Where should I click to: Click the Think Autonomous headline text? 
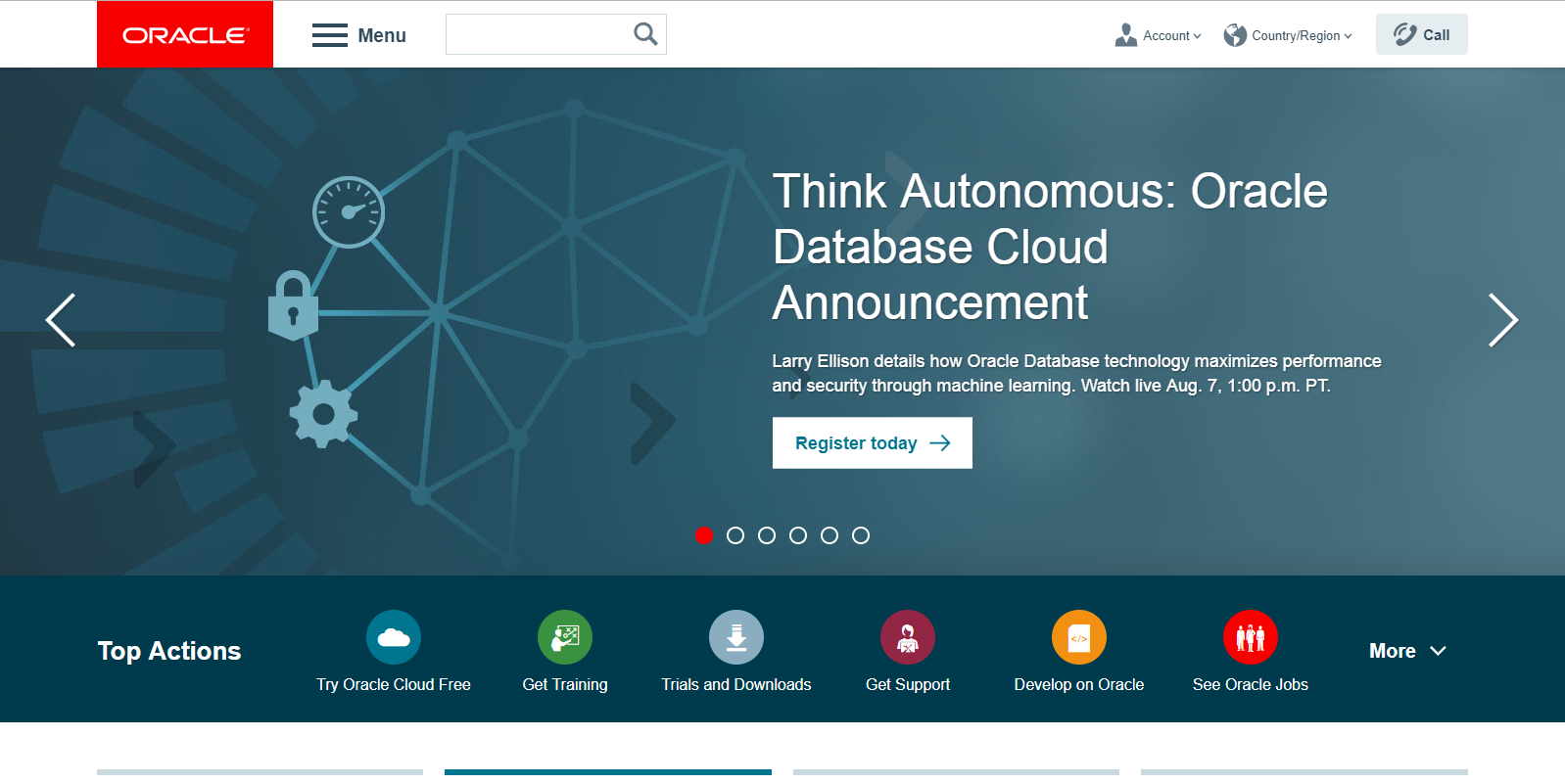coord(1050,247)
